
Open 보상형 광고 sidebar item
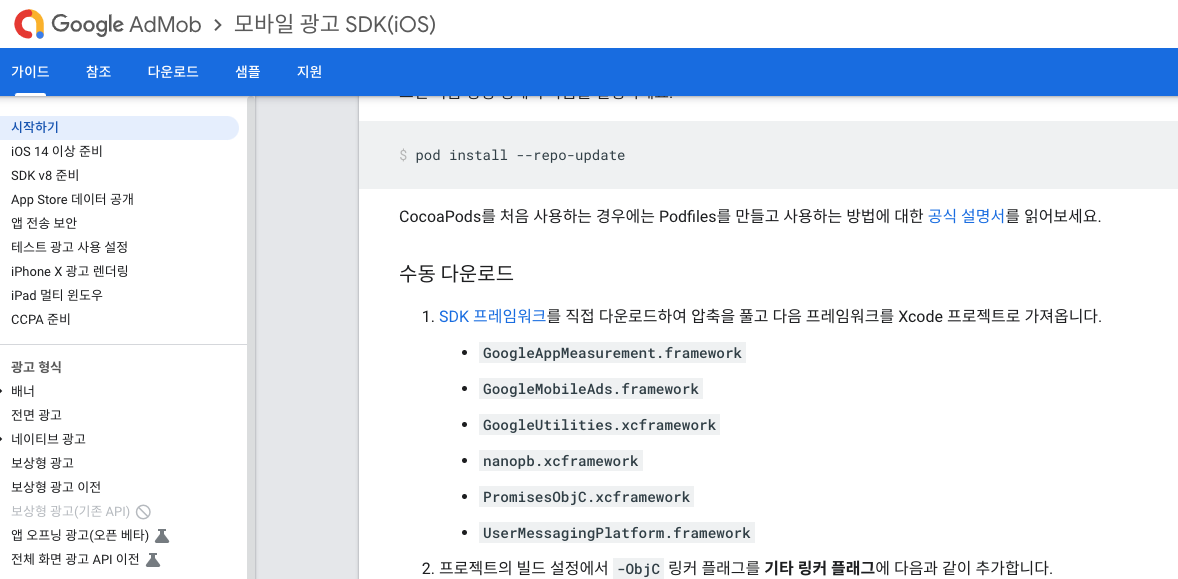point(42,463)
